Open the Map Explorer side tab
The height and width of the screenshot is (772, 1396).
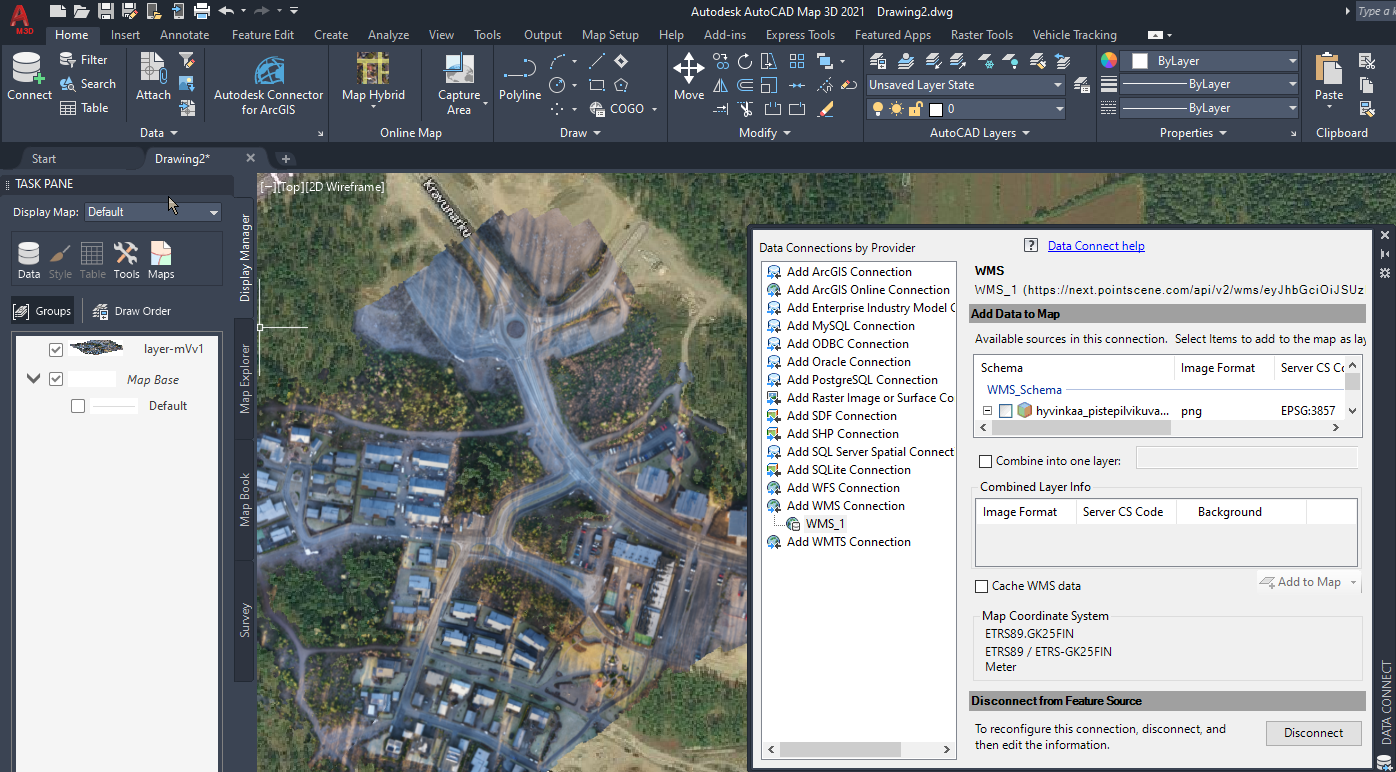(245, 379)
